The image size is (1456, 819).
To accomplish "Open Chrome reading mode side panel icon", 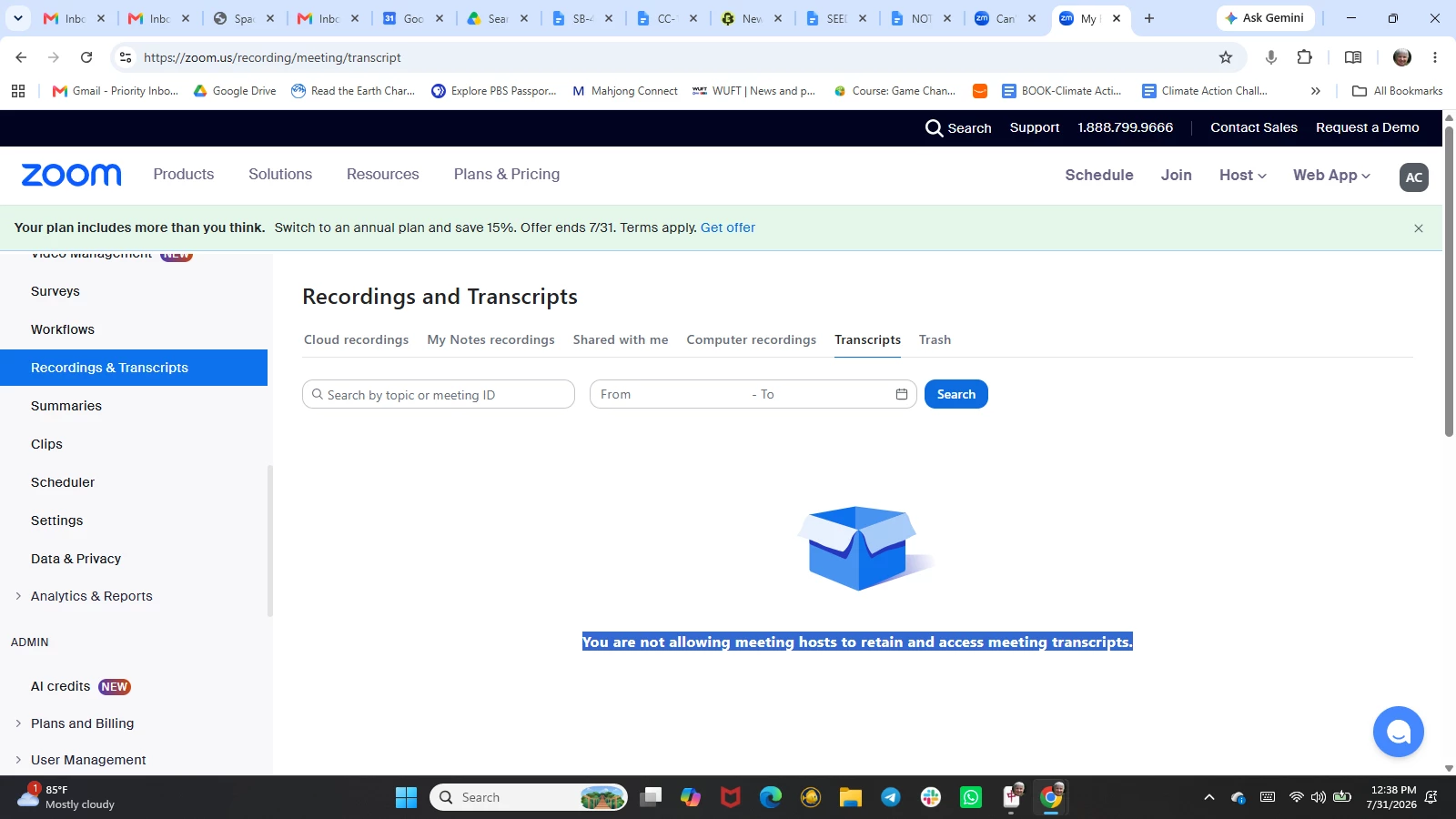I will point(1353,57).
